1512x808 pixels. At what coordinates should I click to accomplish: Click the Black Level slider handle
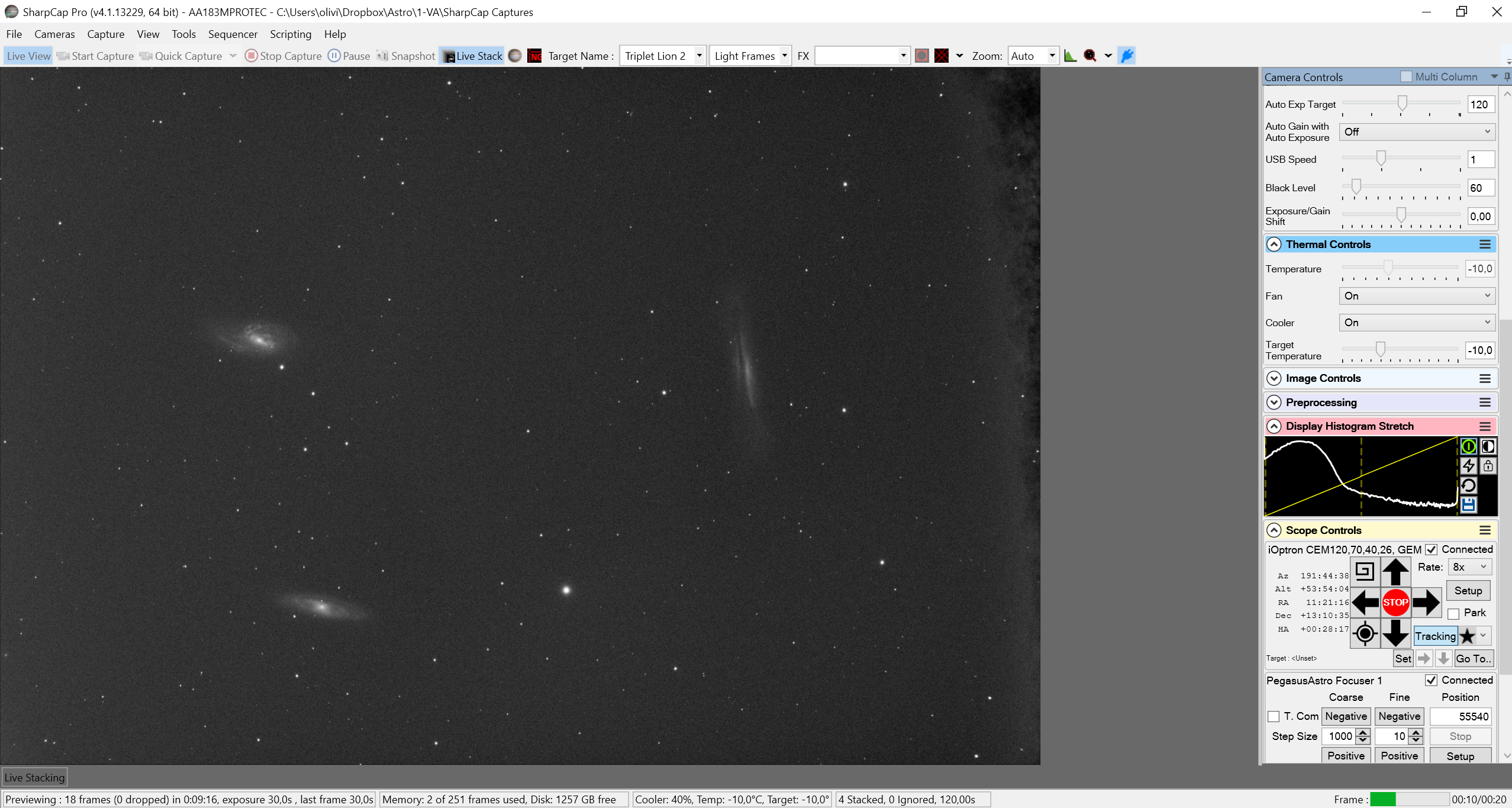click(x=1356, y=186)
